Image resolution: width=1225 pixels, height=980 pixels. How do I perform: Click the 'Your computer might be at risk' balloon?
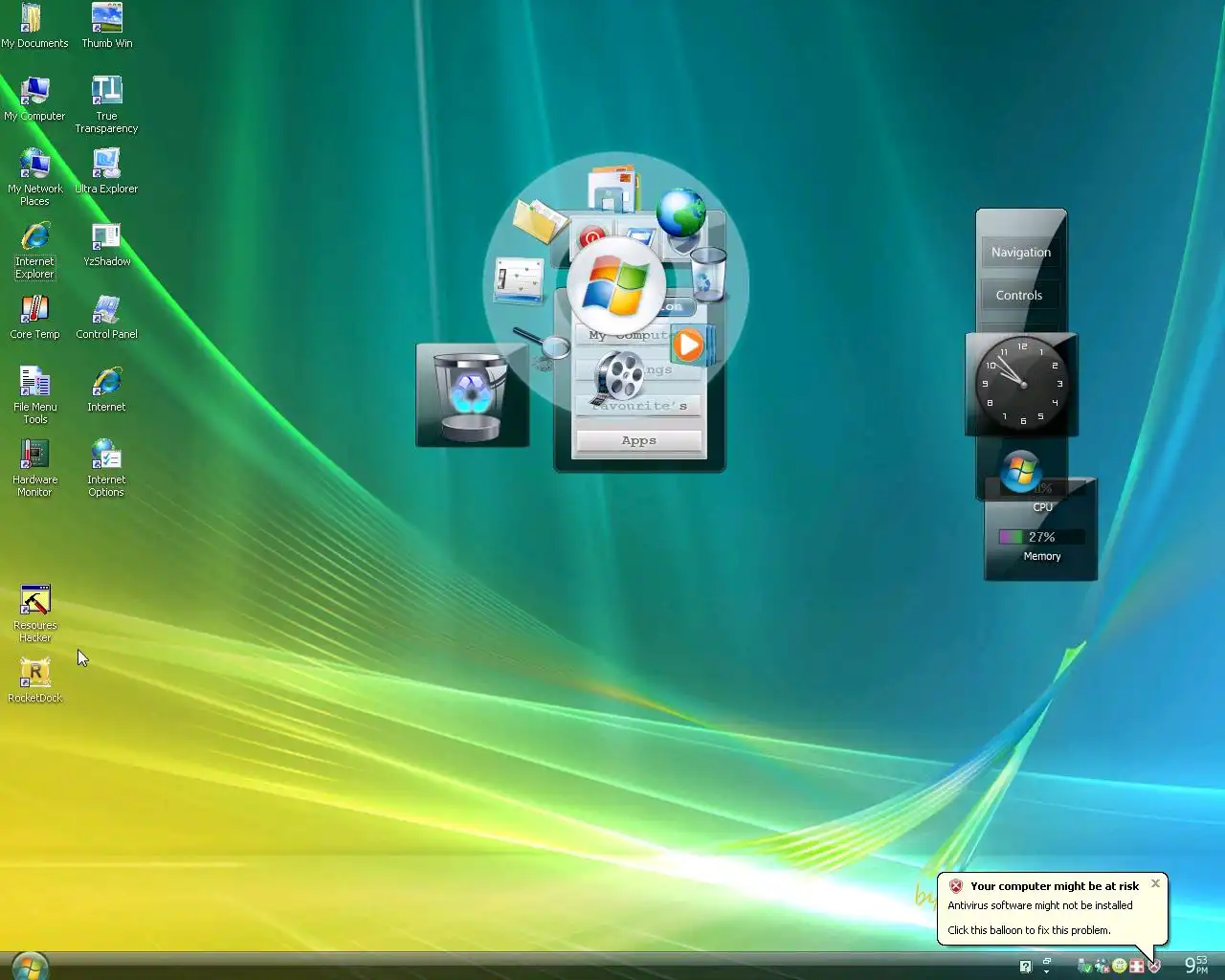1053,908
